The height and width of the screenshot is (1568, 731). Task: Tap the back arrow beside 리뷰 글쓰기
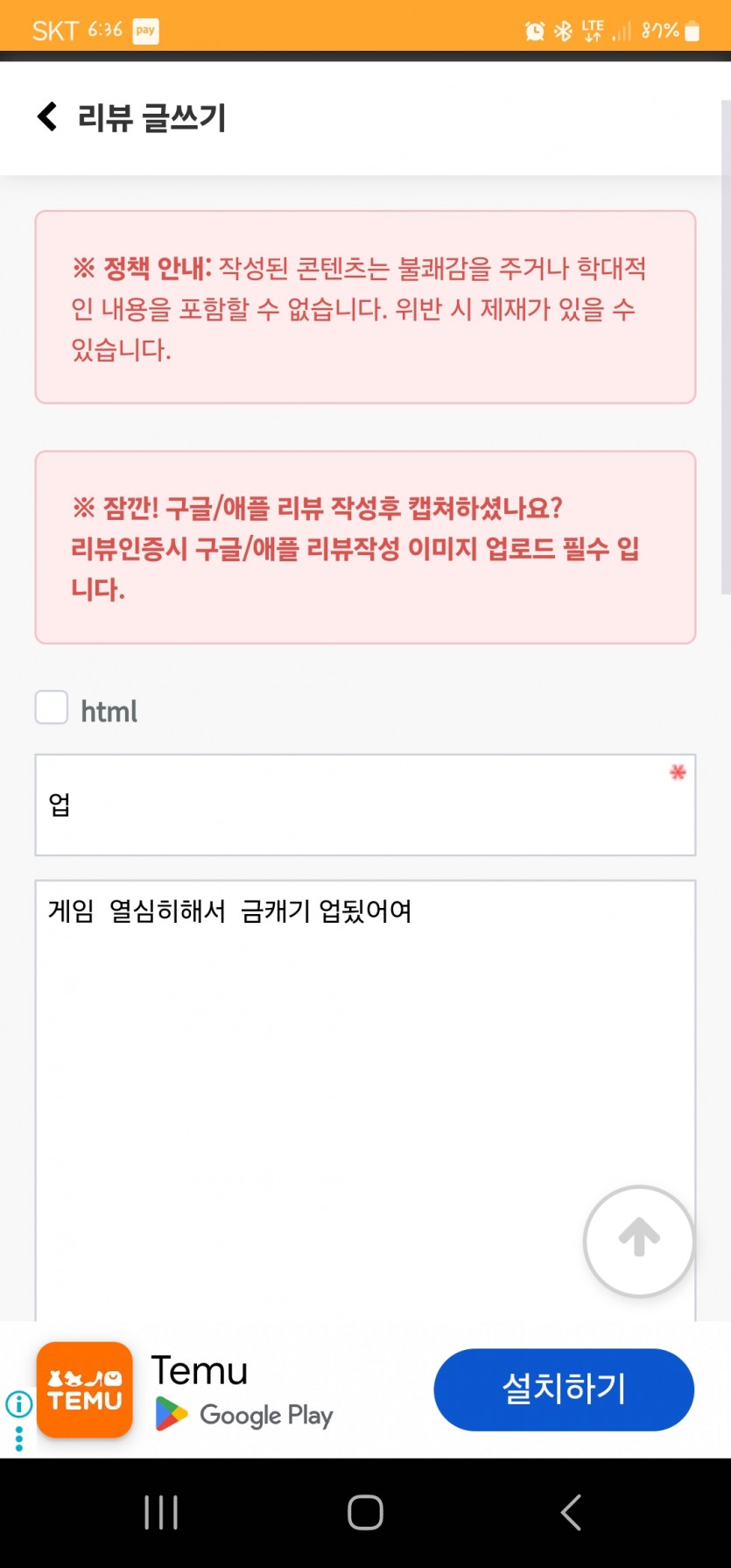pos(47,116)
